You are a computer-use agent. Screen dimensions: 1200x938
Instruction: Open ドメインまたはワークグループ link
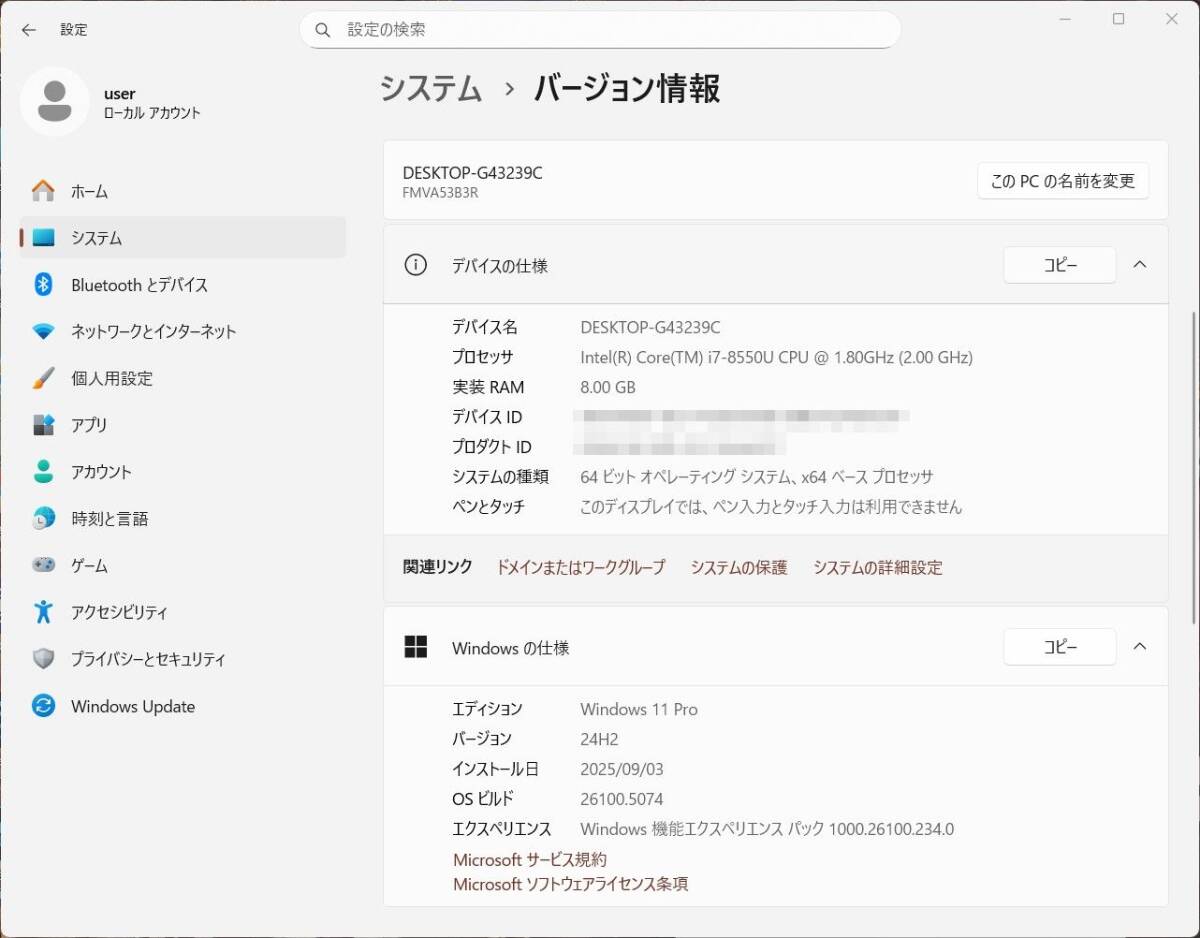581,567
